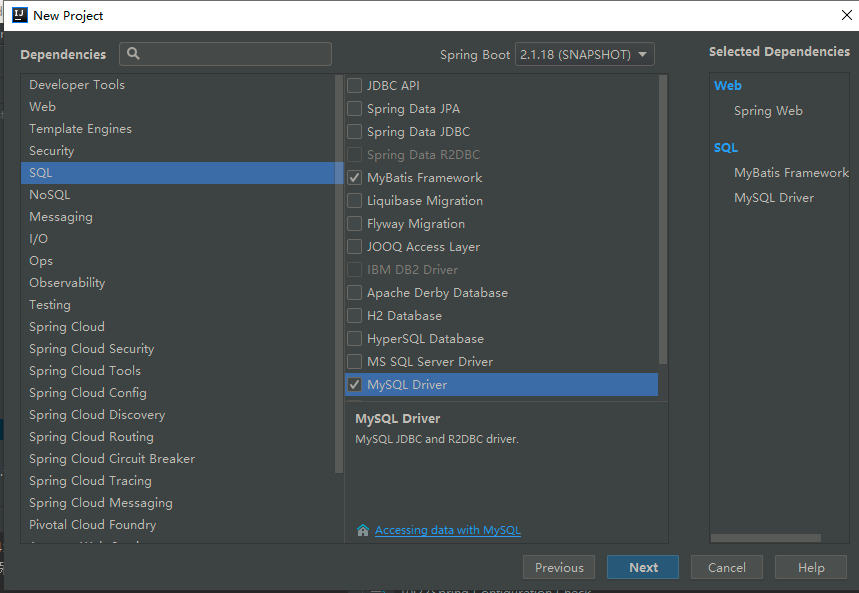Click the home icon beside Accessing data with MySQL
Viewport: 859px width, 593px height.
(363, 530)
